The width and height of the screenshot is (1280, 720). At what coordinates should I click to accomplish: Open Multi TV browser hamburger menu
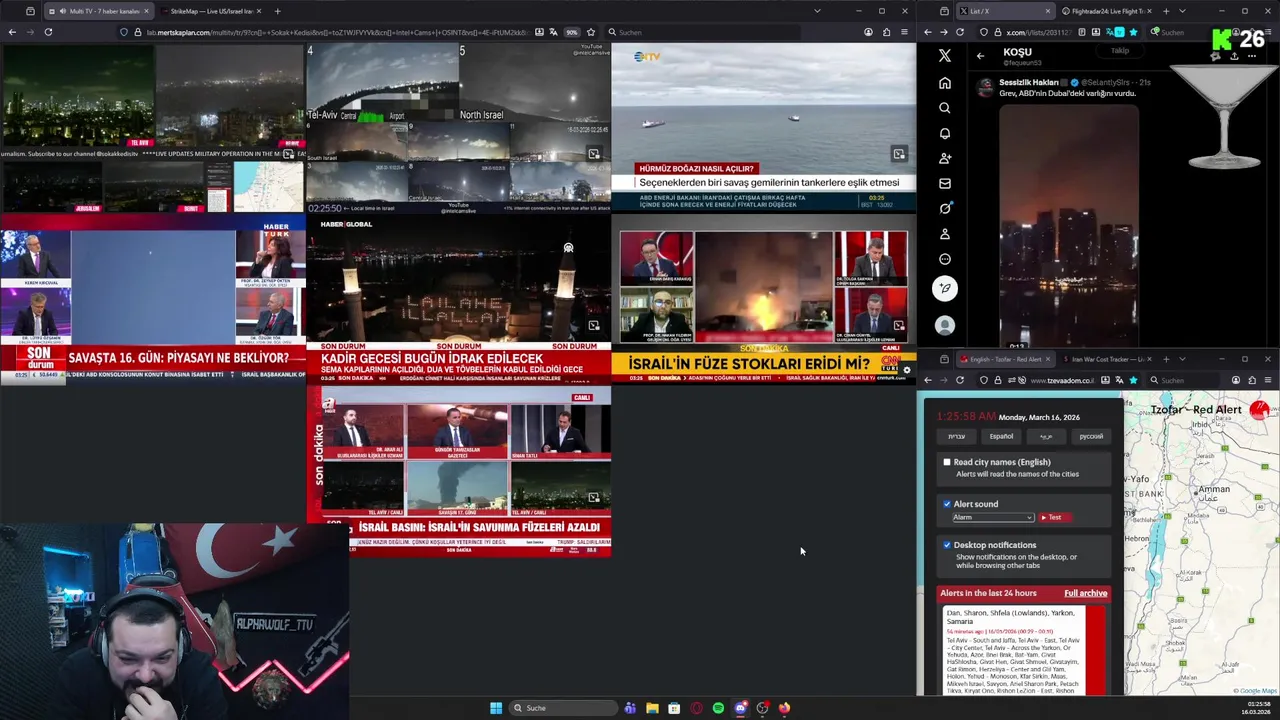pos(905,32)
